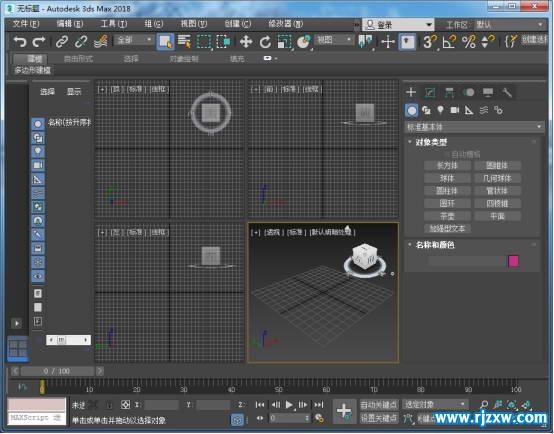Viewport: 554px width, 434px height.
Task: Click the Select and Link chain icon
Action: [x=62, y=42]
